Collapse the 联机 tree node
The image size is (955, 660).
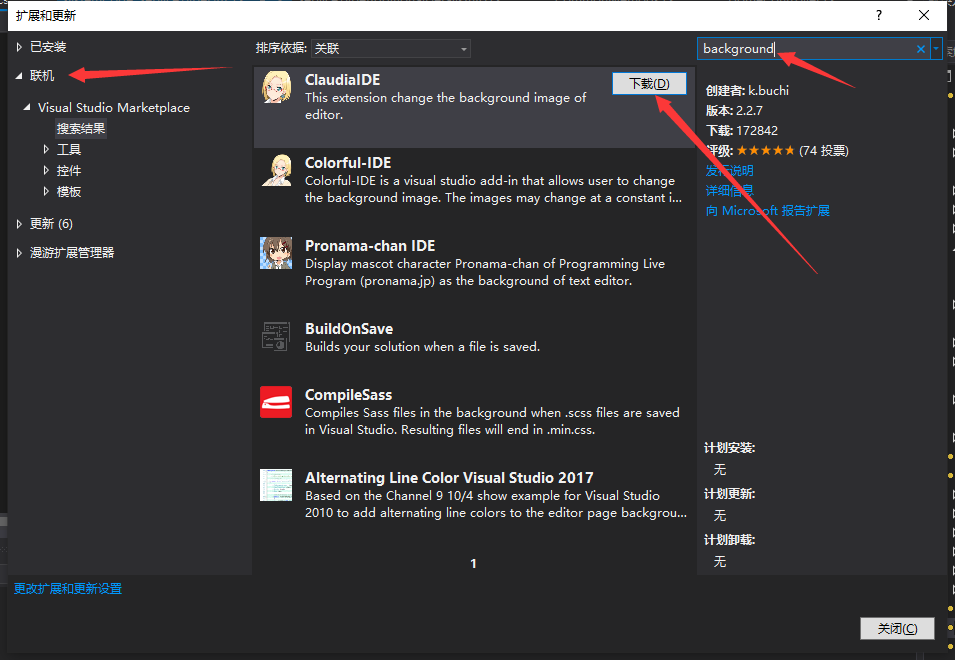click(x=19, y=75)
